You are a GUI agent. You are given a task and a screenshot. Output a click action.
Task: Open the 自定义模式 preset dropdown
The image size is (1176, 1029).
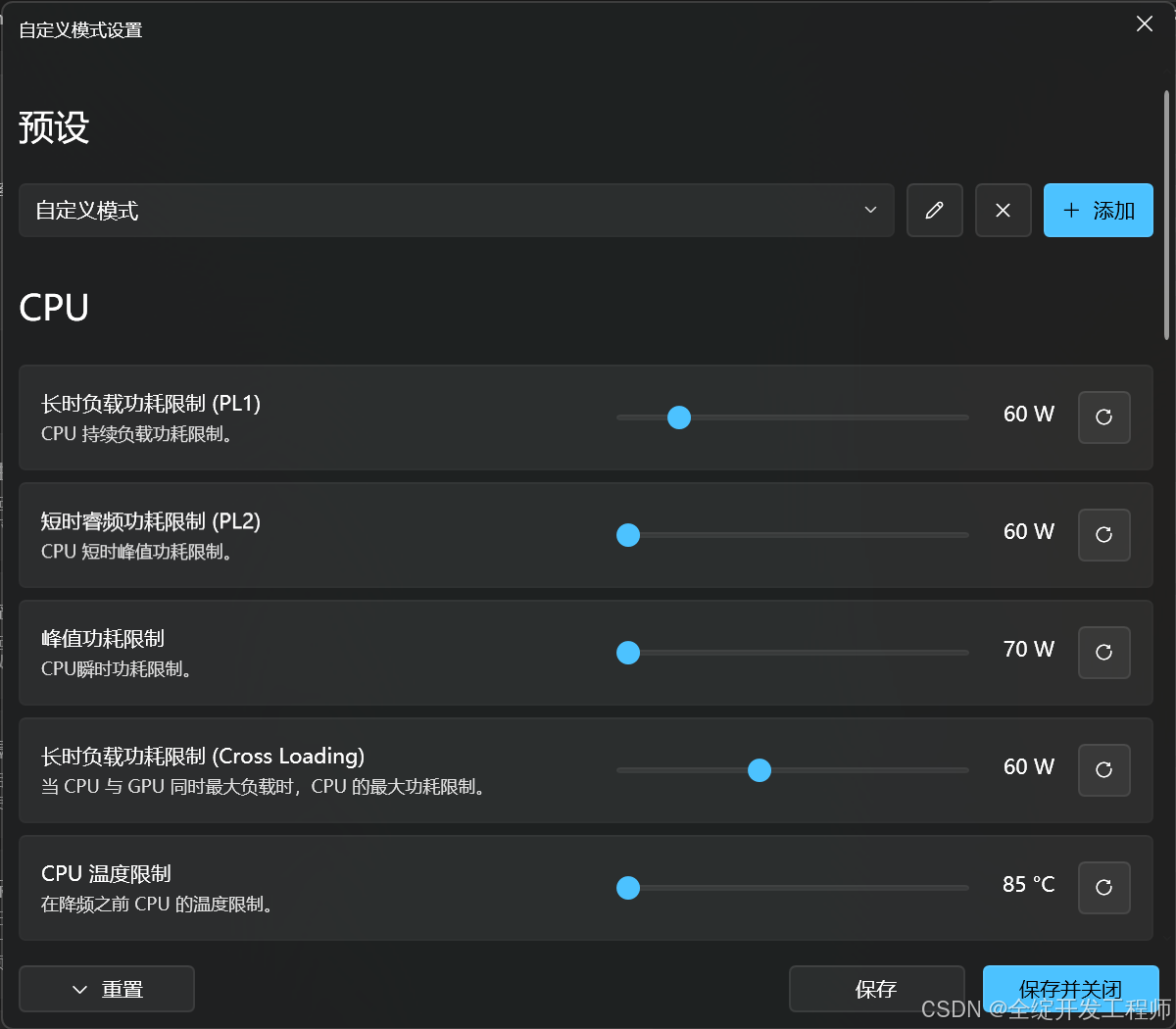(456, 211)
